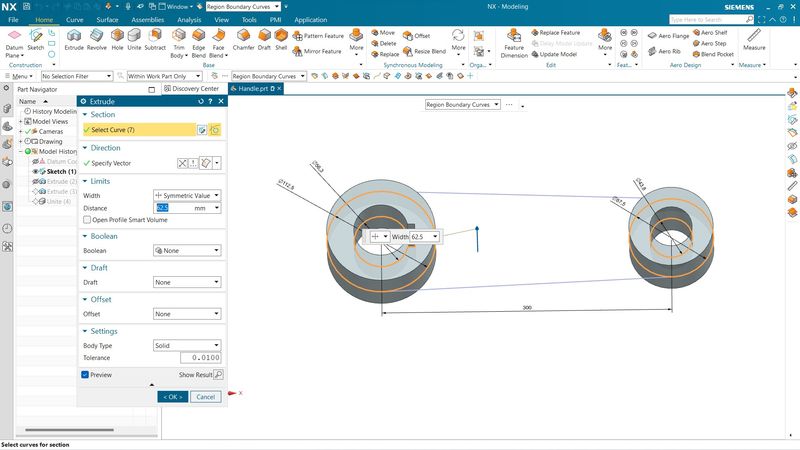Select the Draft tool in ribbon
Screen dimensions: 800x450
point(264,39)
